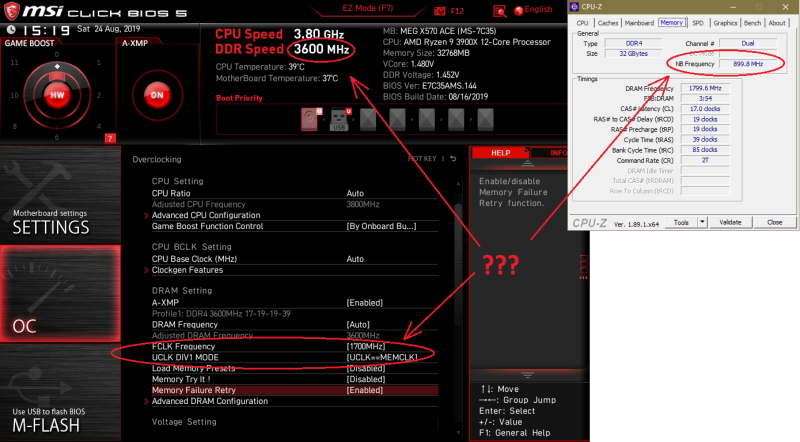Switch to the HELP tab
This screenshot has height=442, width=800.
(501, 153)
